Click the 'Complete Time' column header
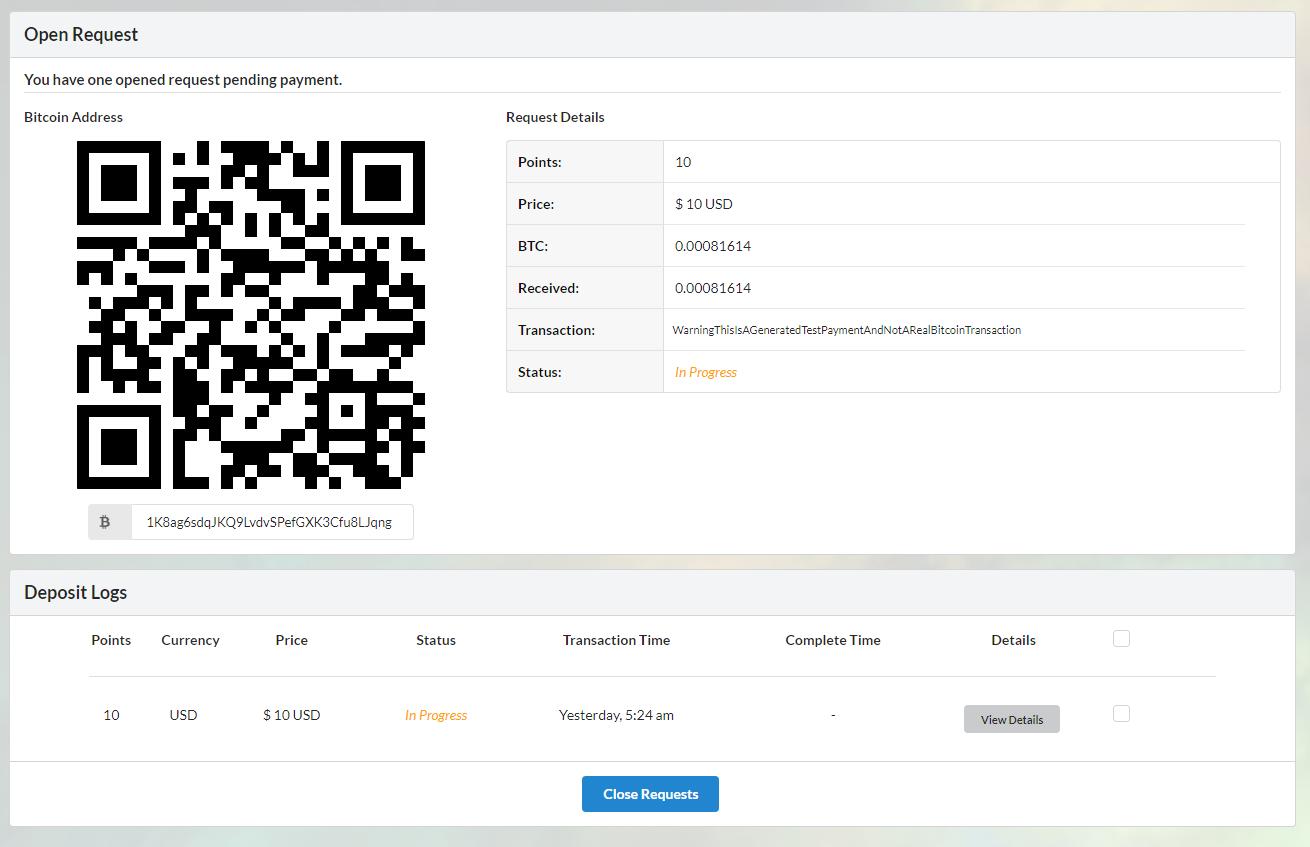 tap(833, 640)
